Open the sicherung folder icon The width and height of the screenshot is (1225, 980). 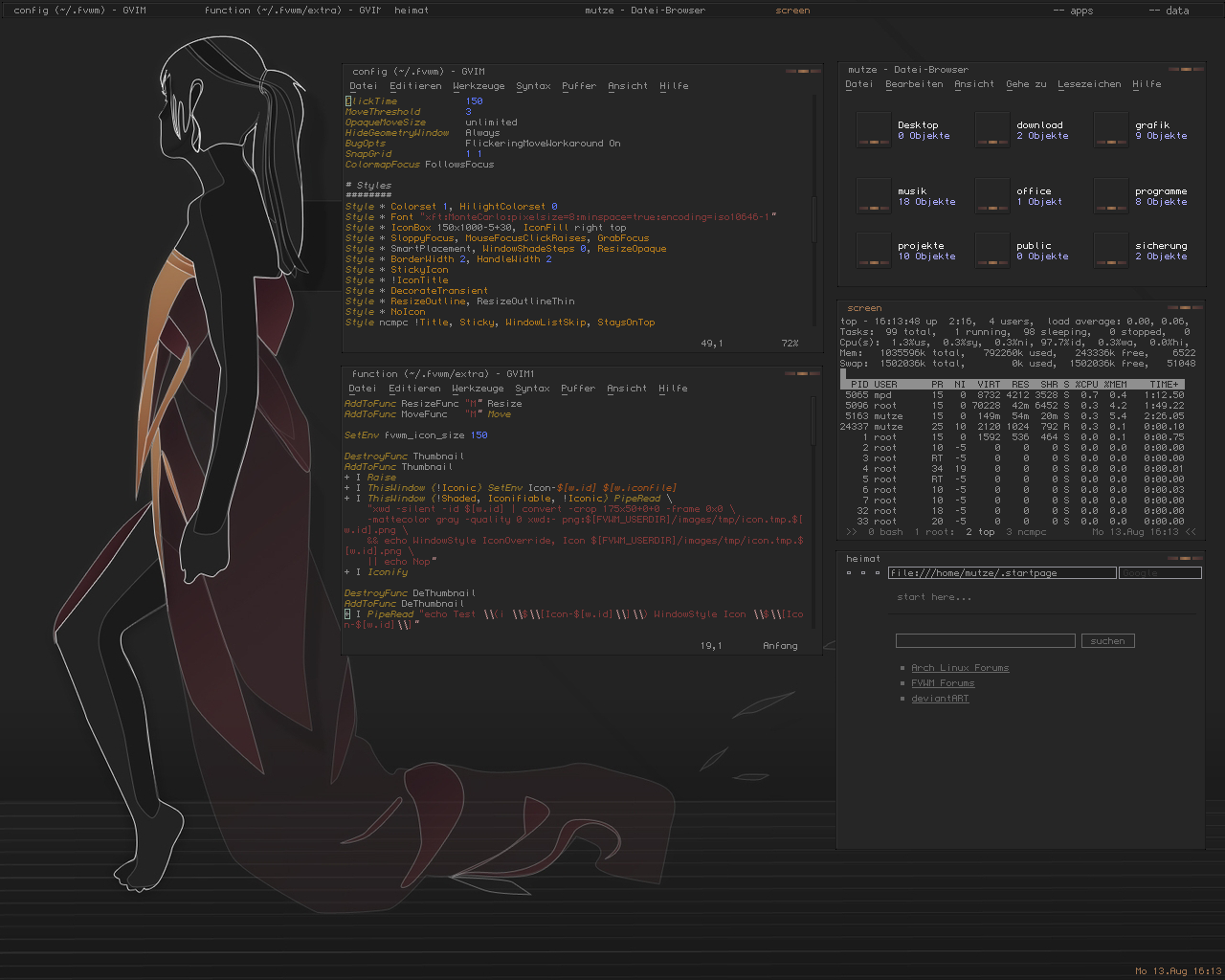tap(1111, 250)
